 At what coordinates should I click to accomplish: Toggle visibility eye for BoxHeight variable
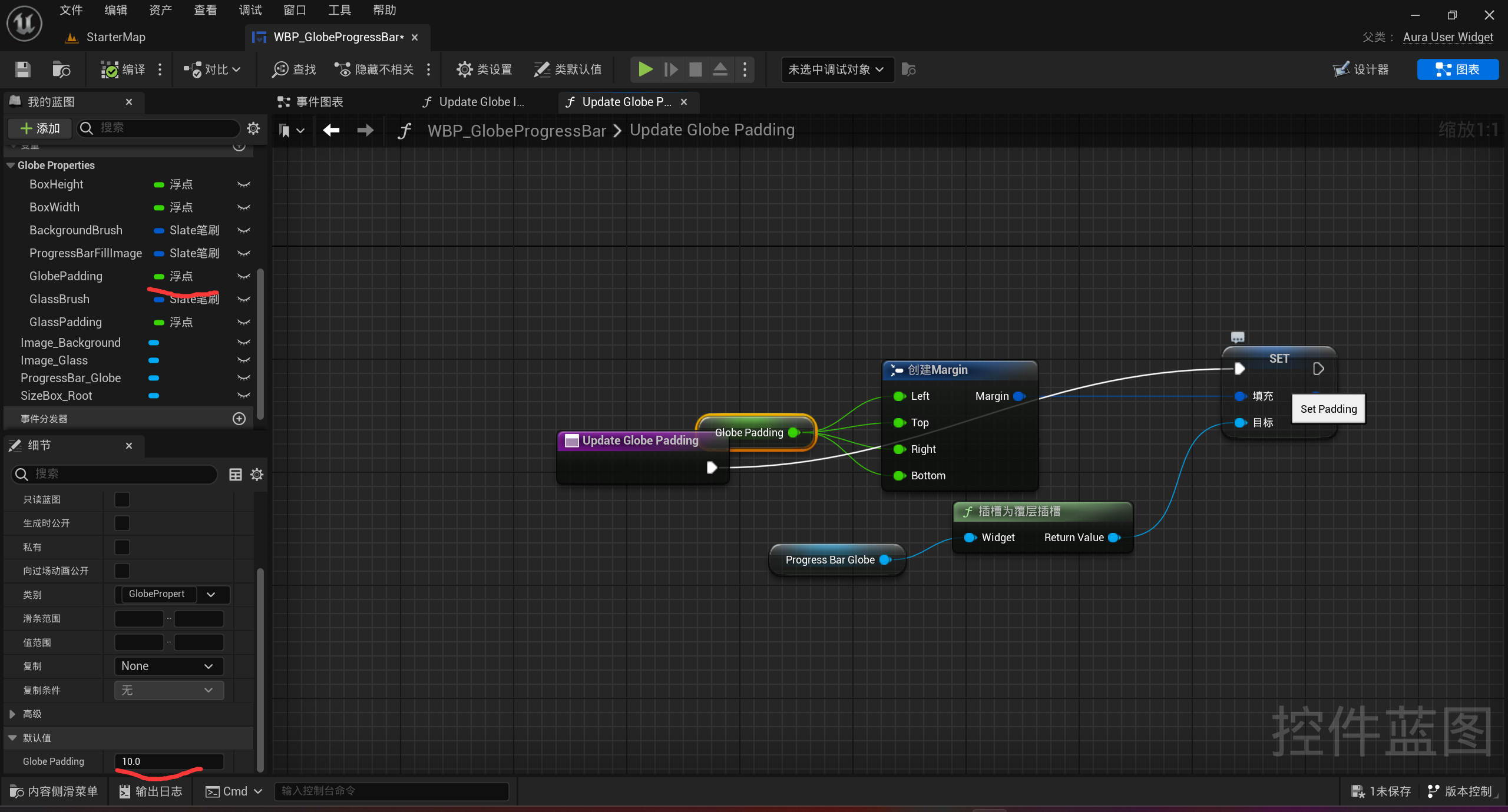point(243,184)
